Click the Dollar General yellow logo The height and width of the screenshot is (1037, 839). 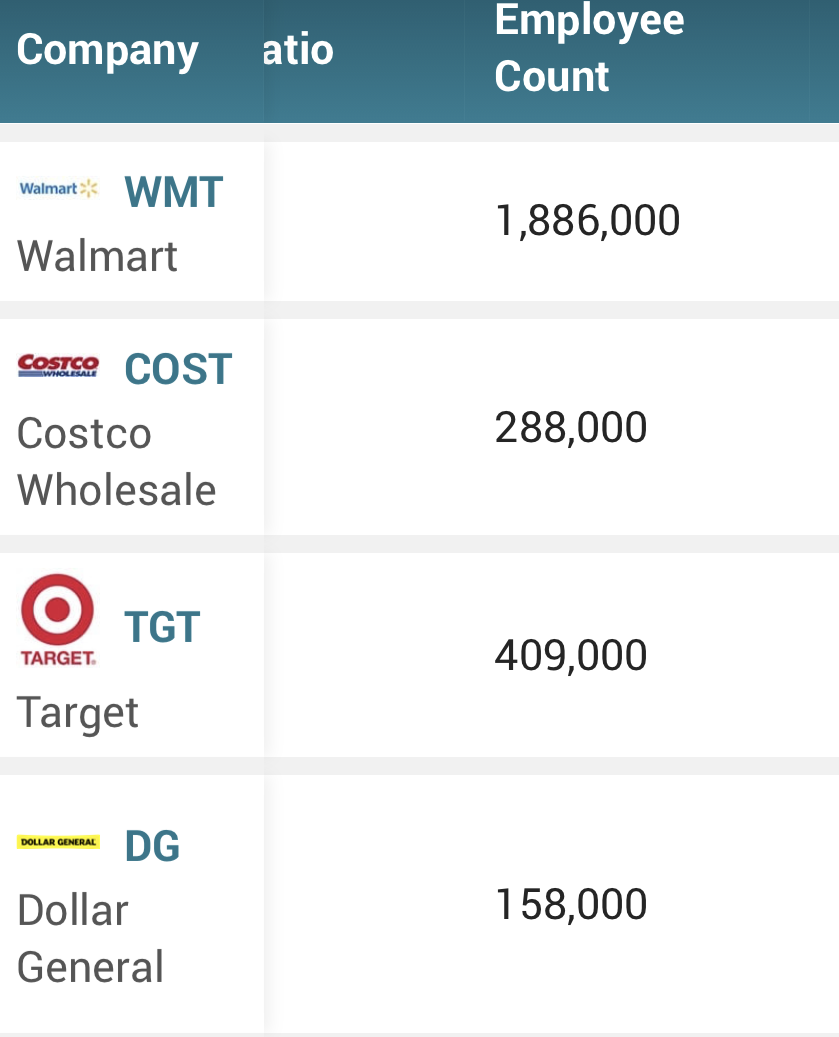pos(58,842)
